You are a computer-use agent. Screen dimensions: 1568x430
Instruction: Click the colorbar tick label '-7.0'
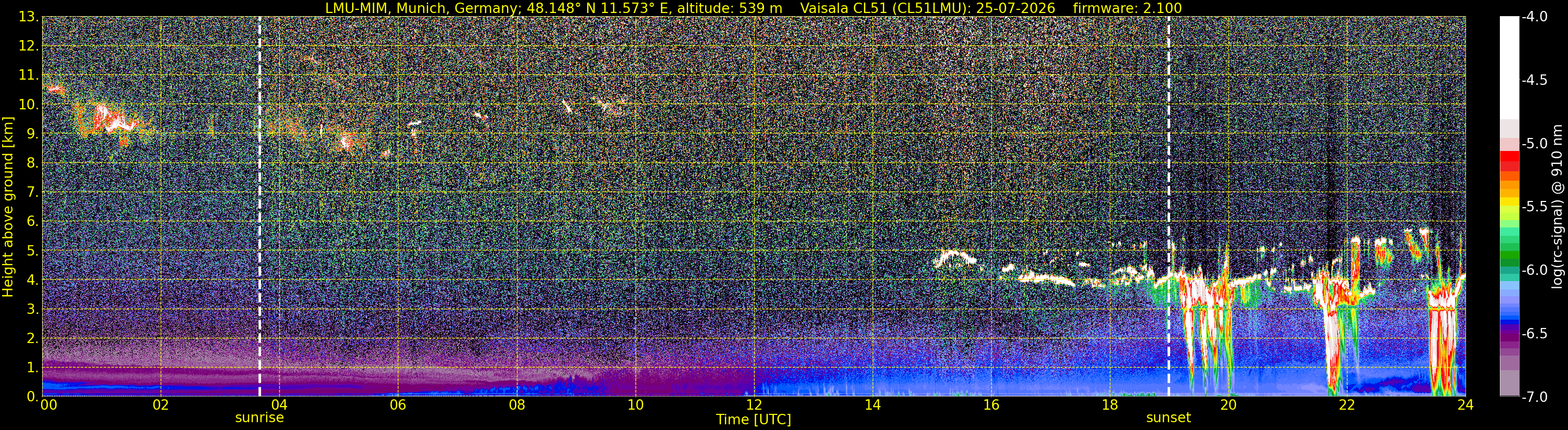coord(1534,397)
